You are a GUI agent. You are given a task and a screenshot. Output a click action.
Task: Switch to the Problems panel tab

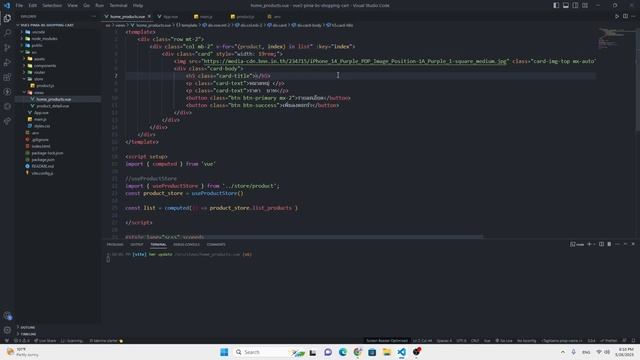coord(115,244)
